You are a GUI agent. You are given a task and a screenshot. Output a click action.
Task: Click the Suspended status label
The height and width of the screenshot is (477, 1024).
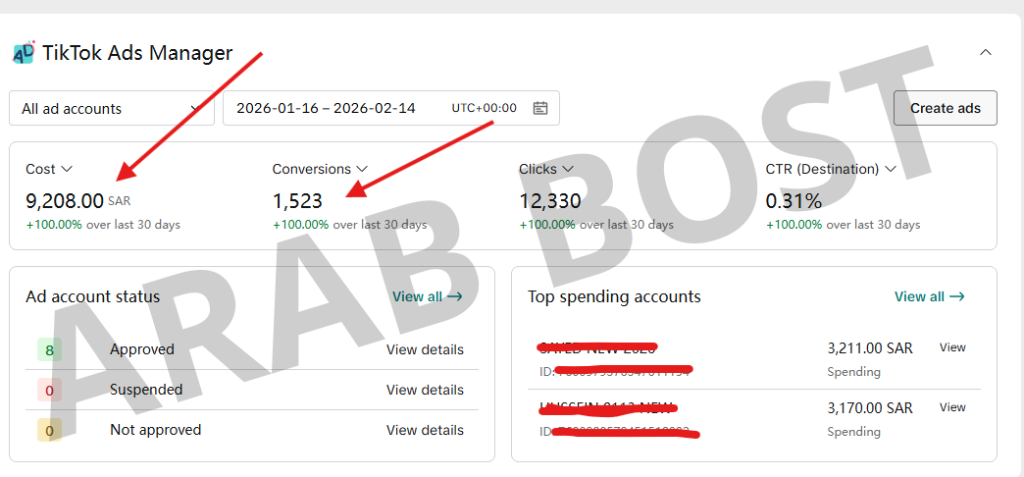click(146, 390)
